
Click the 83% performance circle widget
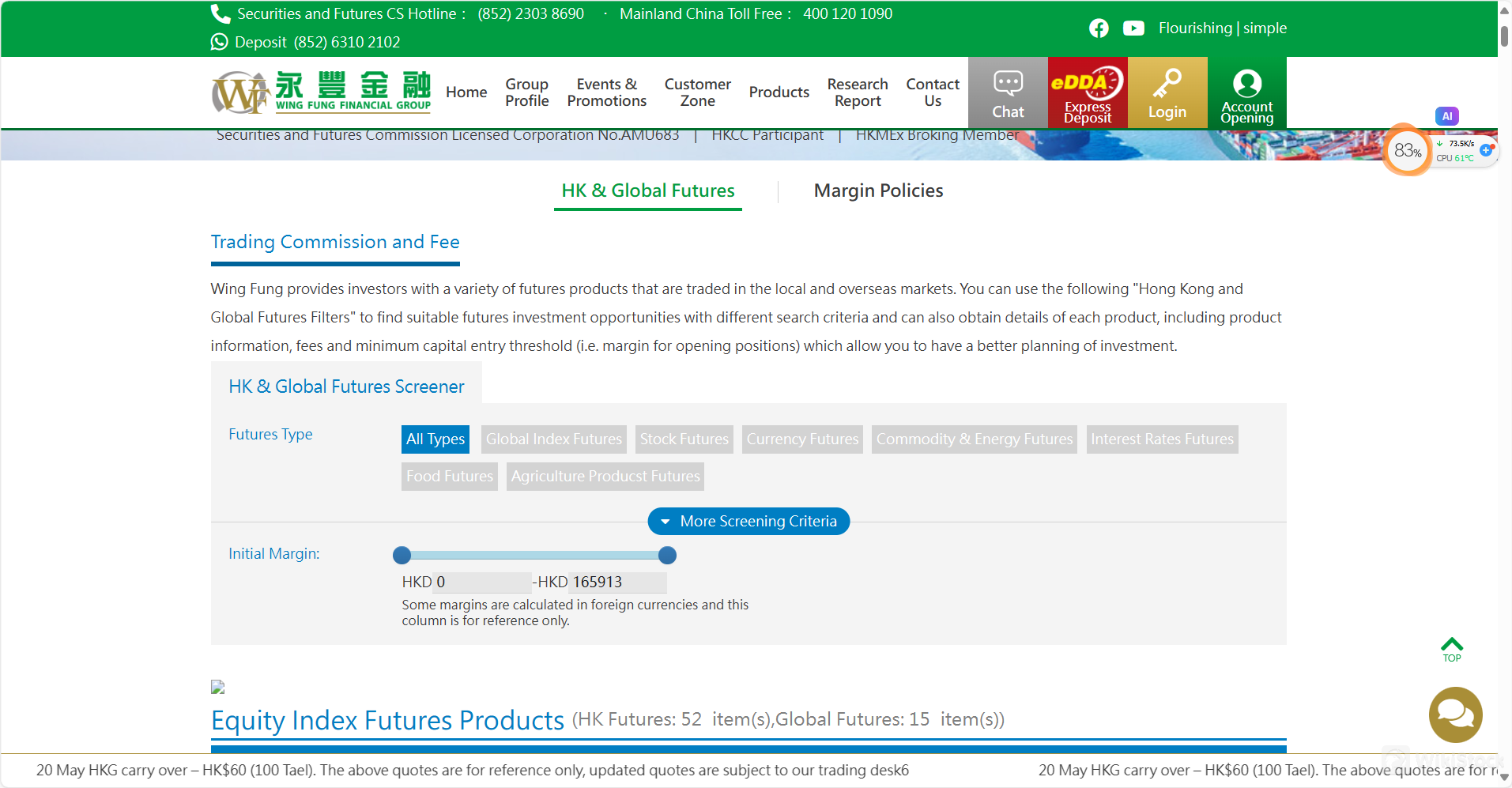[x=1407, y=150]
